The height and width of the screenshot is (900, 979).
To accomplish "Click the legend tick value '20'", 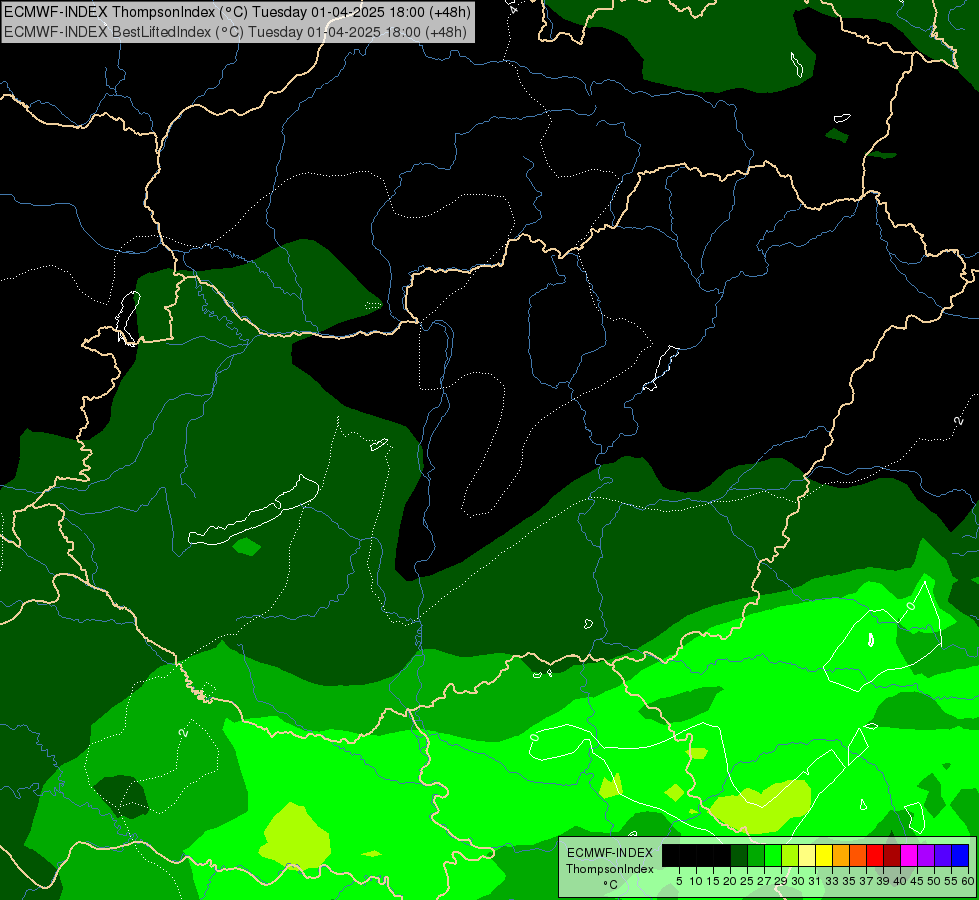I will [730, 881].
